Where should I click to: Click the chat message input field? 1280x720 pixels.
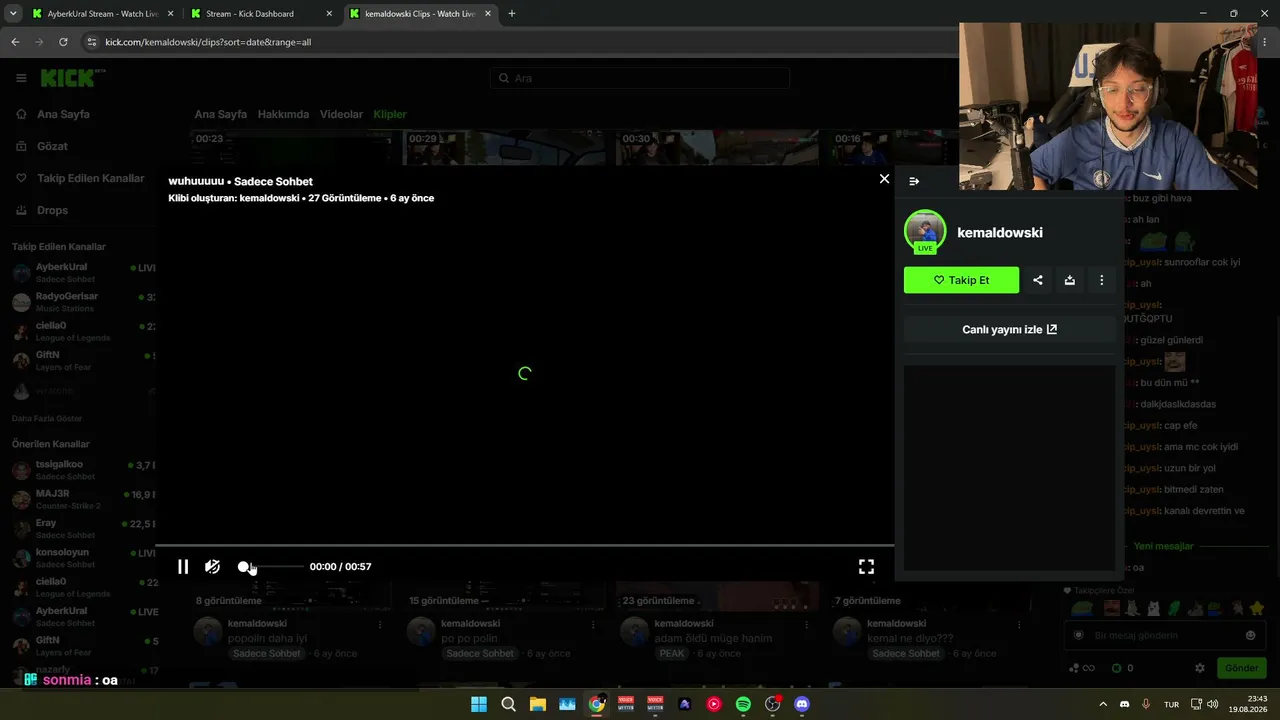point(1165,635)
